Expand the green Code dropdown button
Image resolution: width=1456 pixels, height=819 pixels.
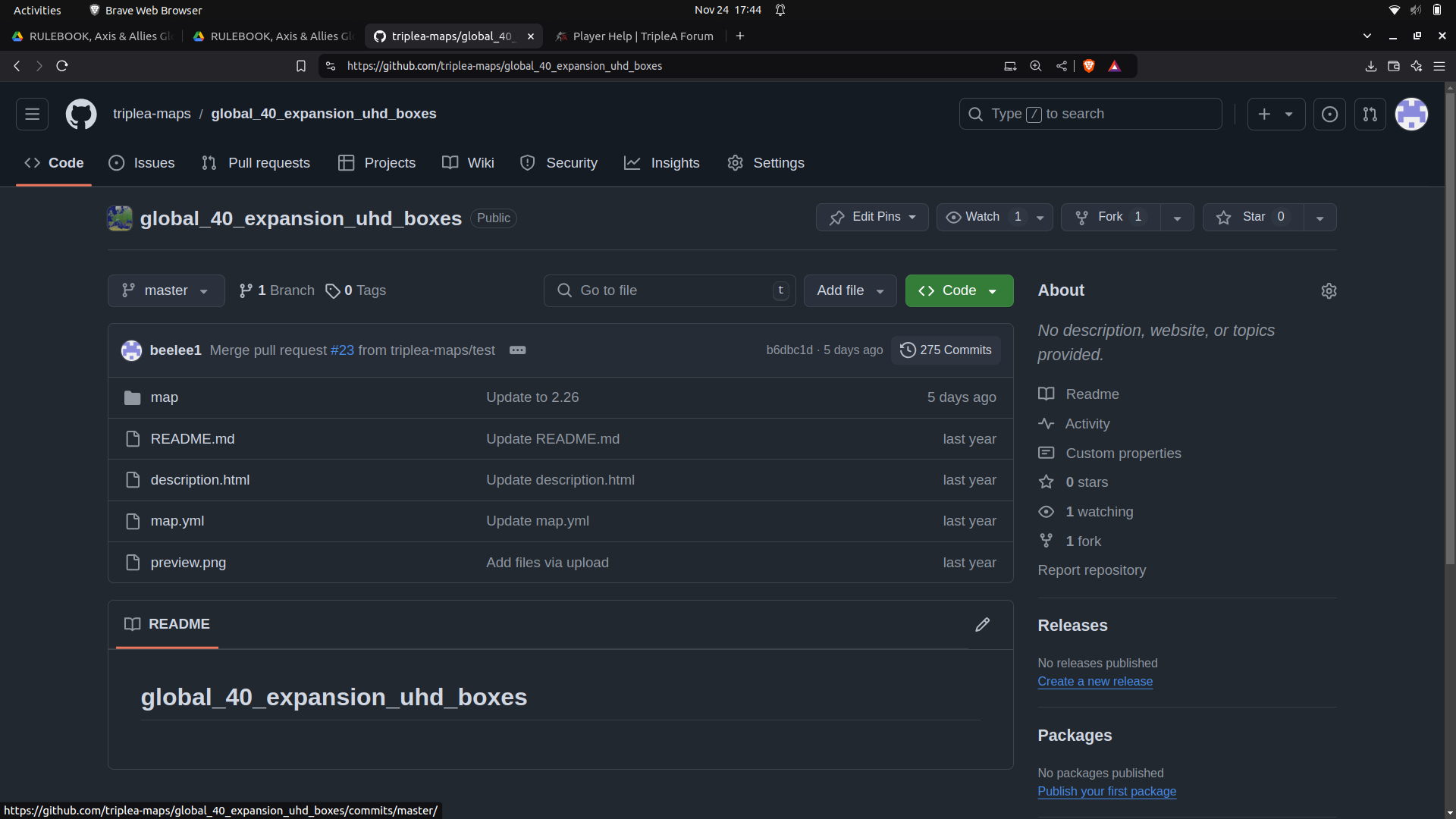959,290
